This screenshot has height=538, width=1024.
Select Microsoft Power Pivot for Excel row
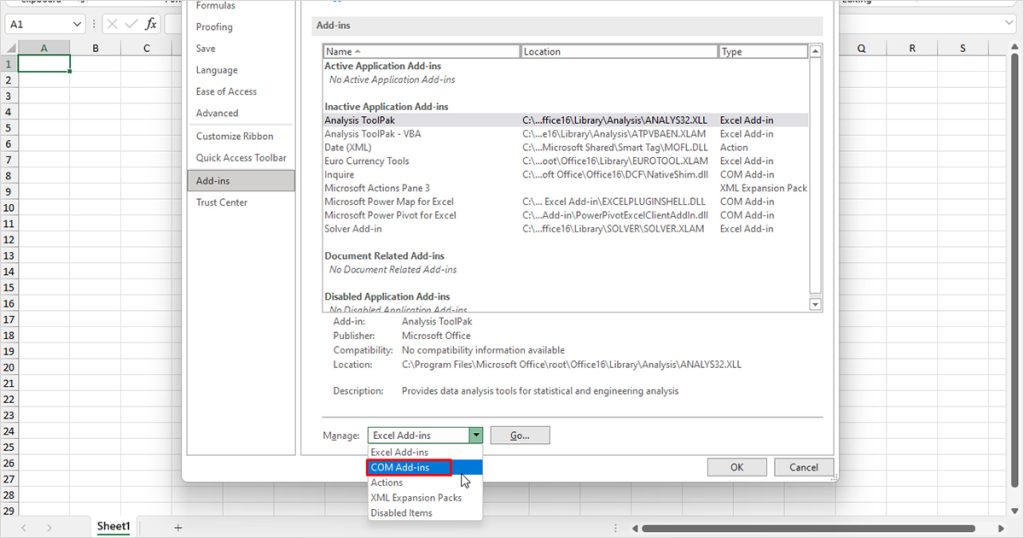point(566,215)
